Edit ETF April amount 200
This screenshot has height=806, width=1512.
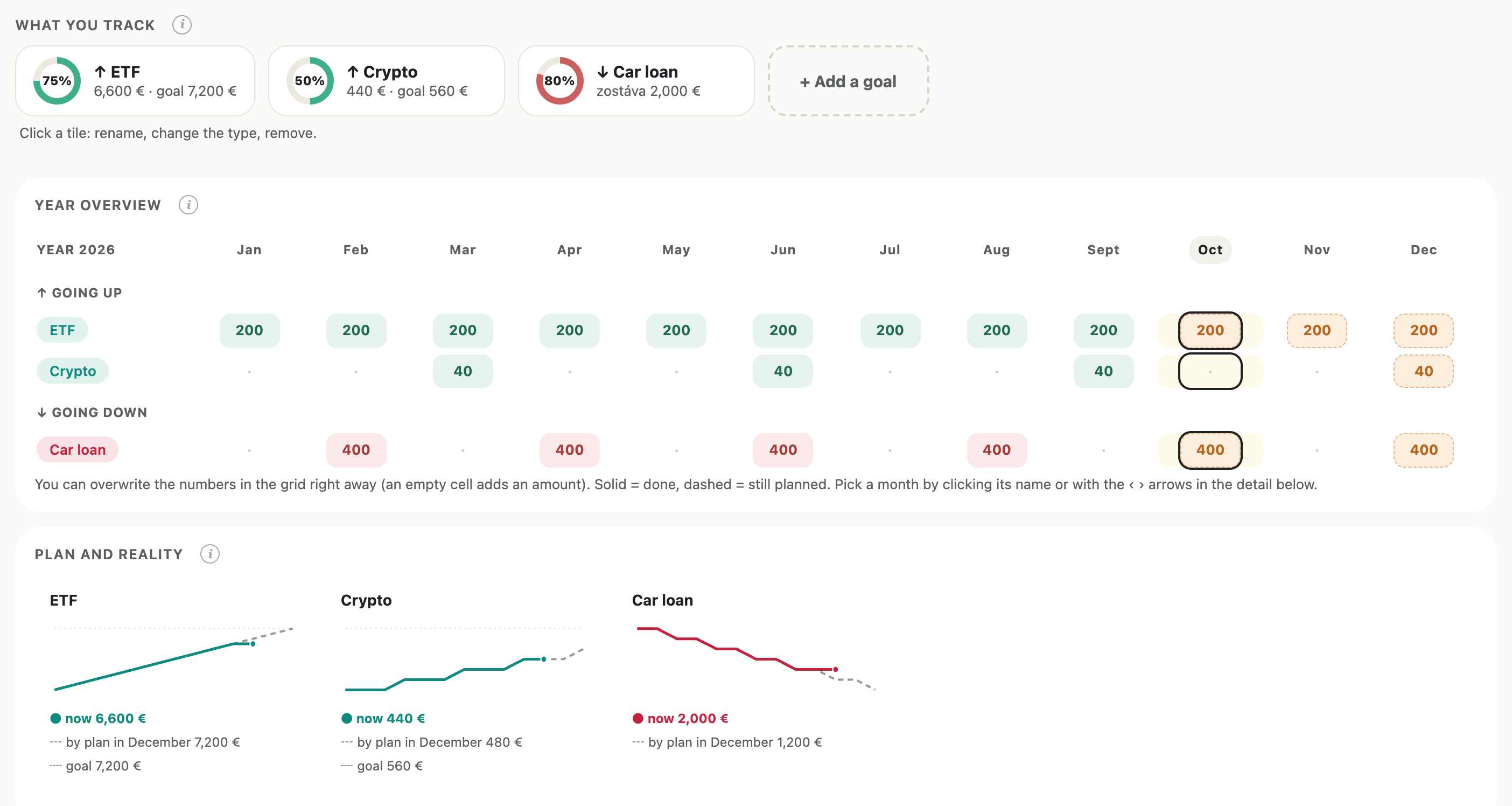(x=570, y=331)
